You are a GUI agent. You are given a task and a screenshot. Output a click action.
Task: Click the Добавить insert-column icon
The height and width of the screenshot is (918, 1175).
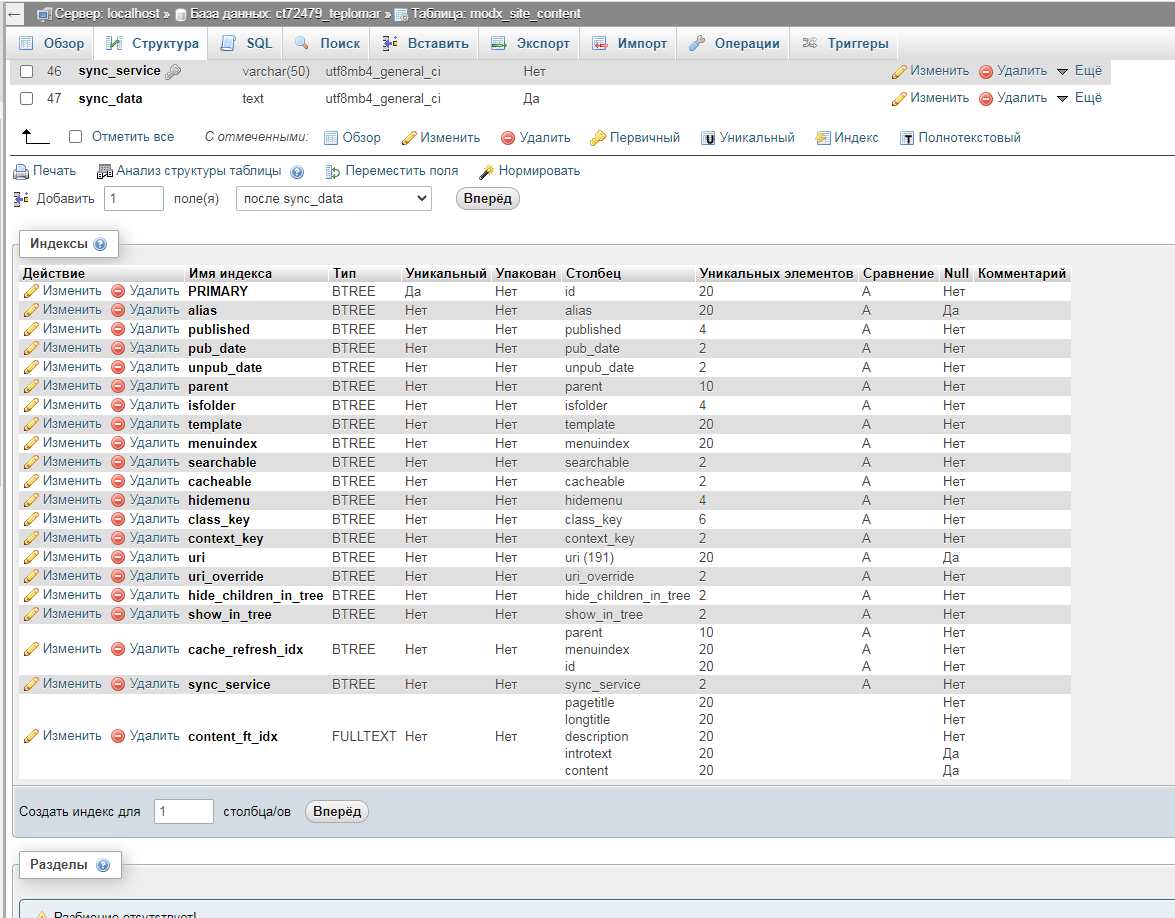pos(21,199)
